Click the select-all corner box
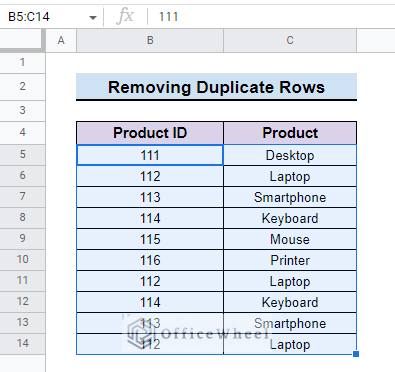 click(22, 40)
